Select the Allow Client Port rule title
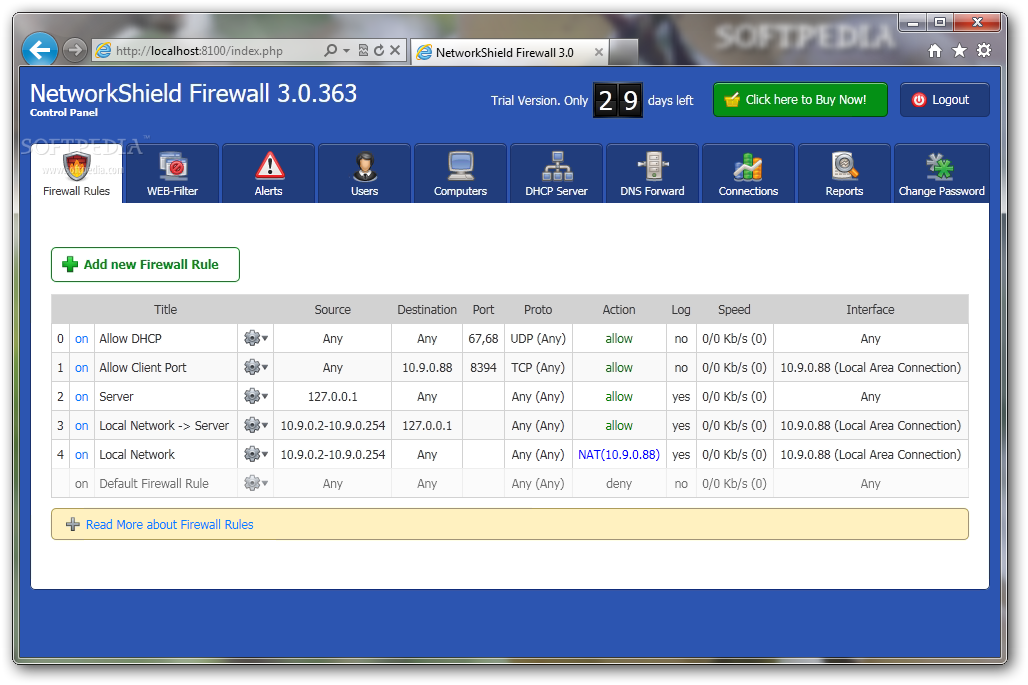The height and width of the screenshot is (685, 1028). [x=143, y=368]
